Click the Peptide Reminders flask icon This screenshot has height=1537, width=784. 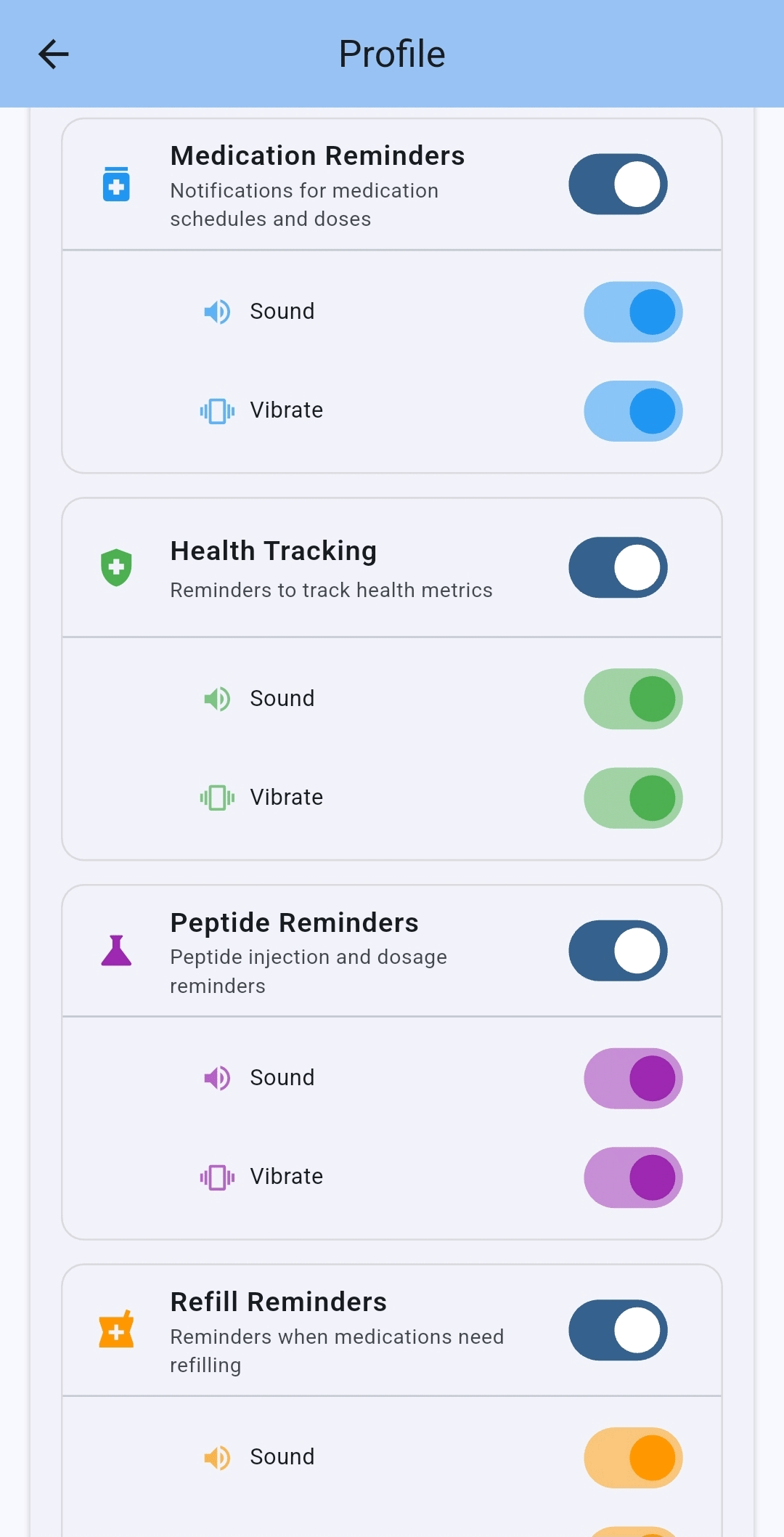pyautogui.click(x=115, y=950)
